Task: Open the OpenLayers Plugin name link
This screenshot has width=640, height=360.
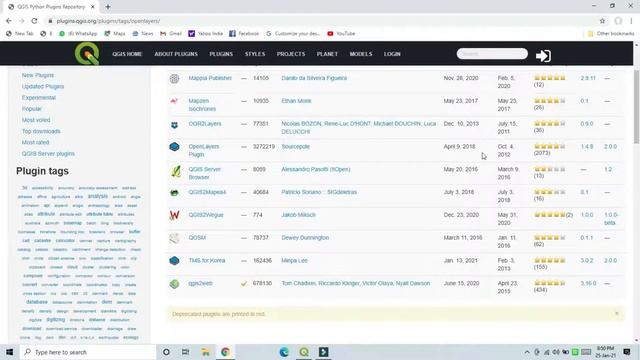Action: click(x=203, y=150)
